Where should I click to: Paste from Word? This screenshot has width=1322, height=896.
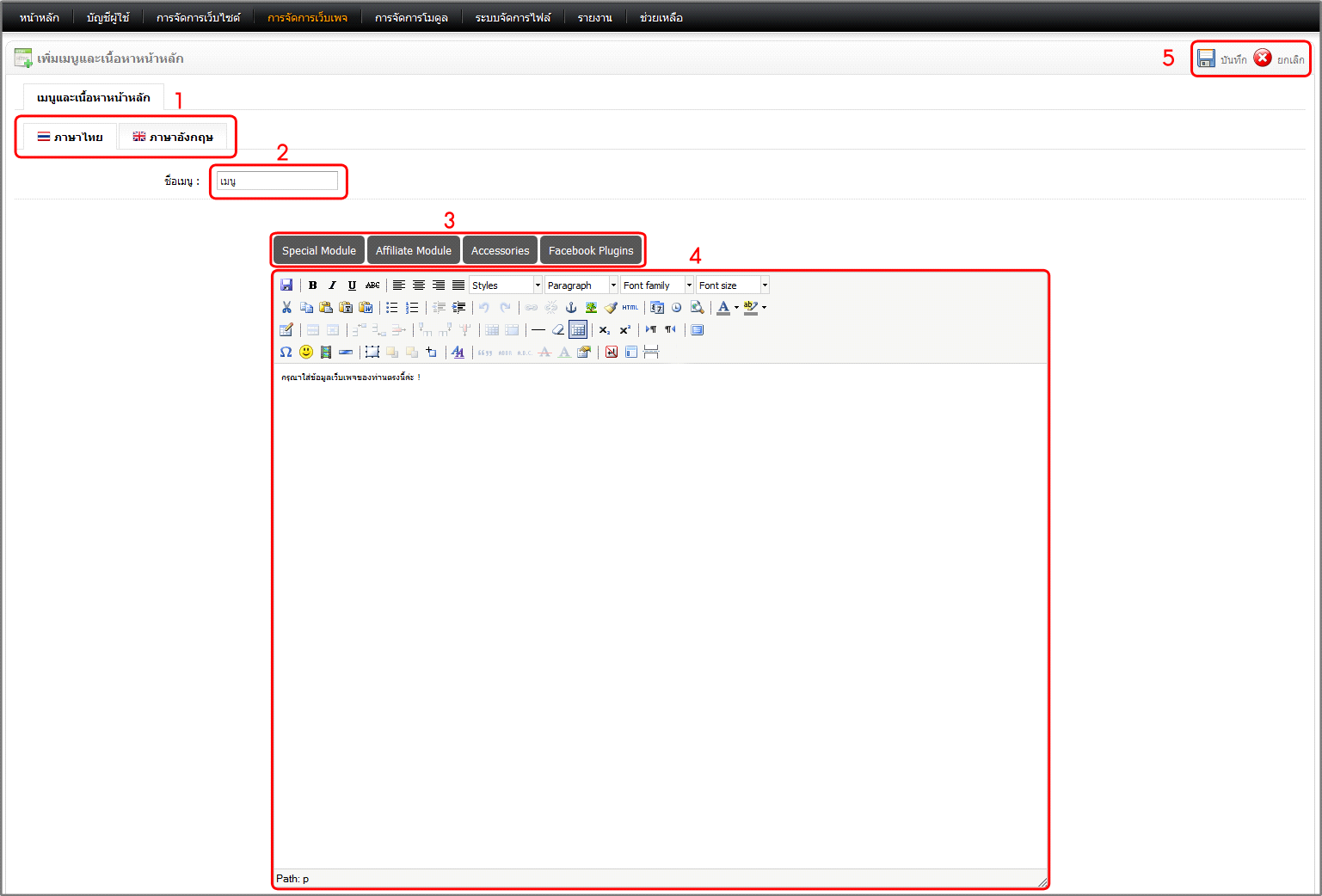coord(366,307)
